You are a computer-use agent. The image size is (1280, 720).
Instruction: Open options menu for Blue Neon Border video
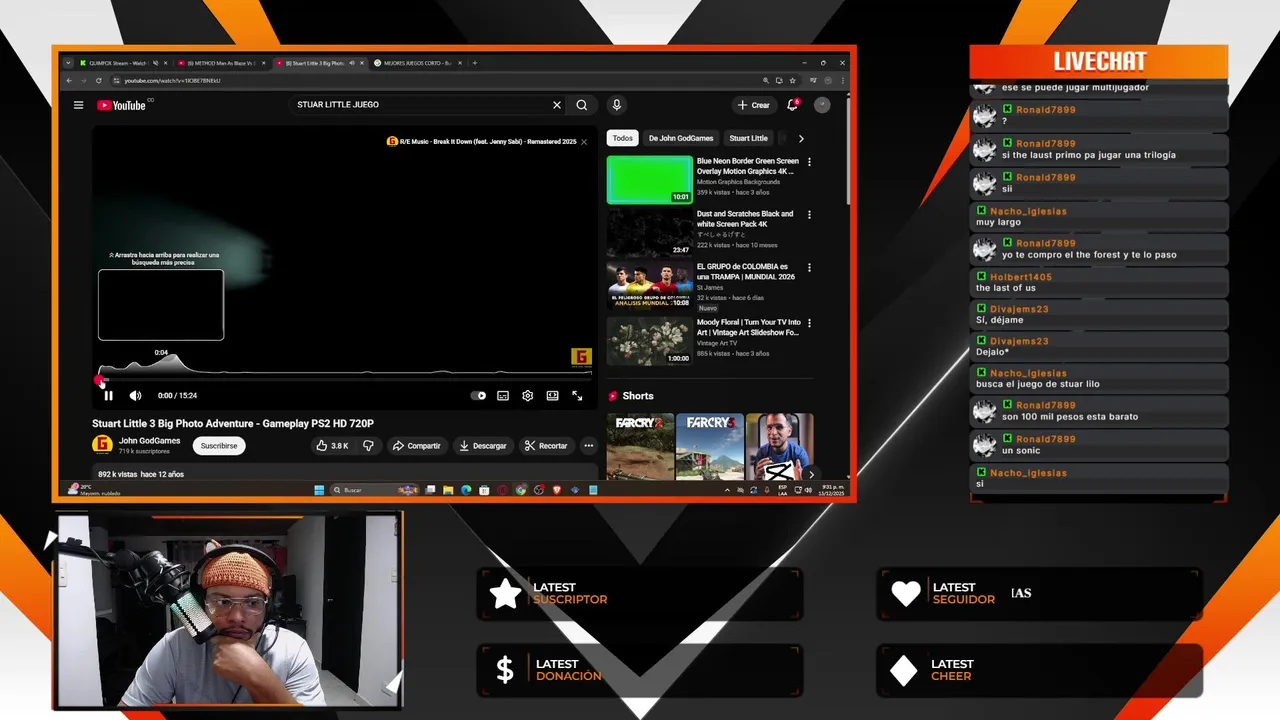tap(809, 162)
